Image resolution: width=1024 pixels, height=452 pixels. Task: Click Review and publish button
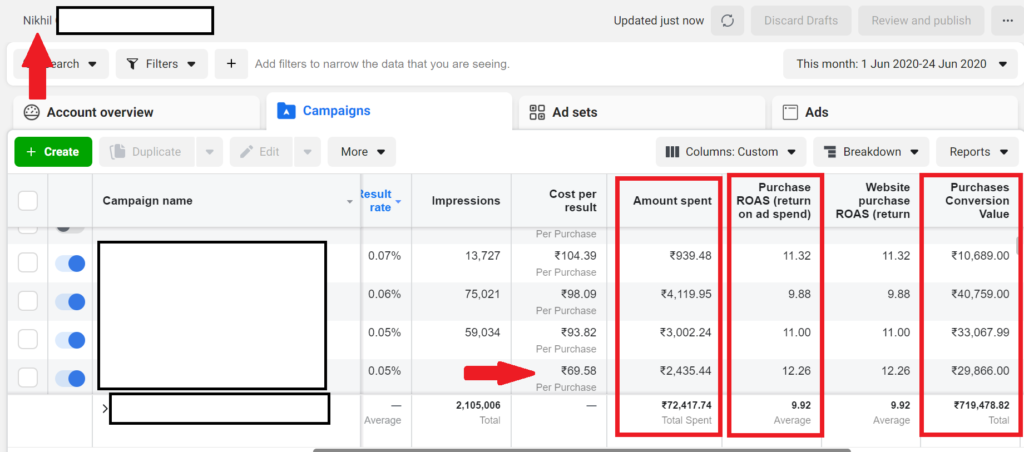921,21
